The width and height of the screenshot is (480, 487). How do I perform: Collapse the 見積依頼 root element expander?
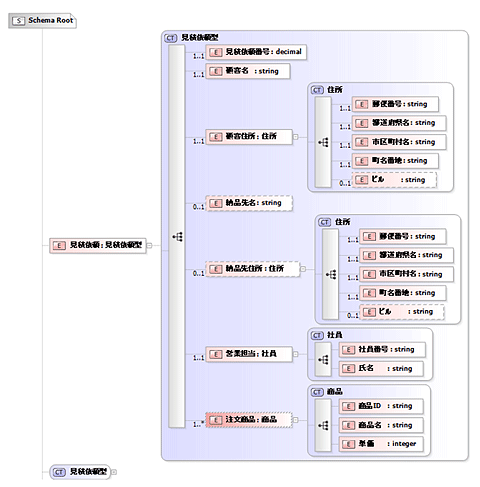[x=149, y=246]
